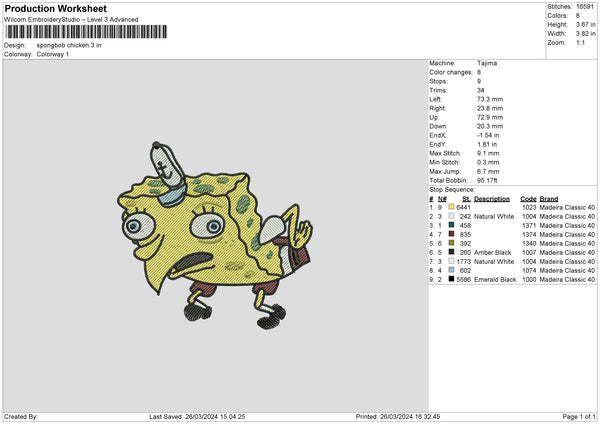The image size is (600, 424).
Task: Click 'Madeira Classic 40' in the code 1023 row
Action: 567,207
